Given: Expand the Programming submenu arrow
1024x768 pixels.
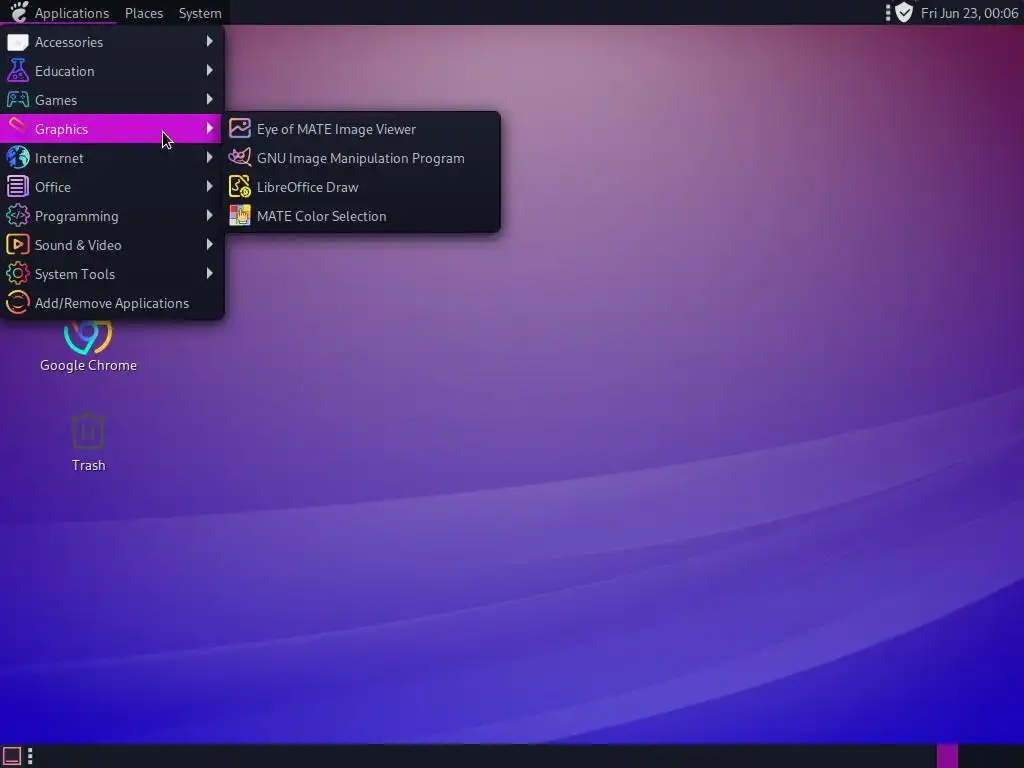Looking at the screenshot, I should (x=210, y=216).
